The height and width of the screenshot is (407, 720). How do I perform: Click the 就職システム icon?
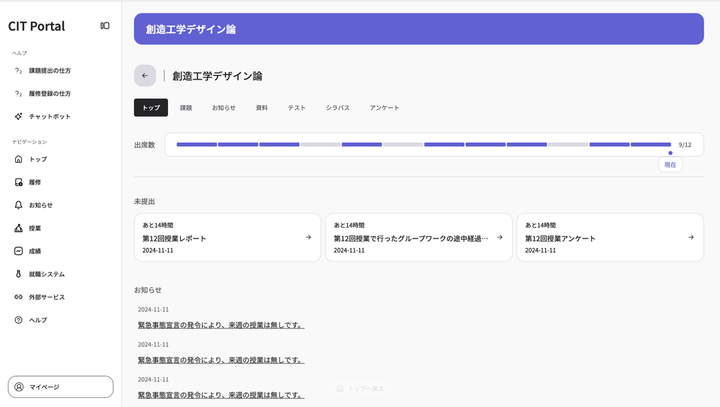pos(18,274)
